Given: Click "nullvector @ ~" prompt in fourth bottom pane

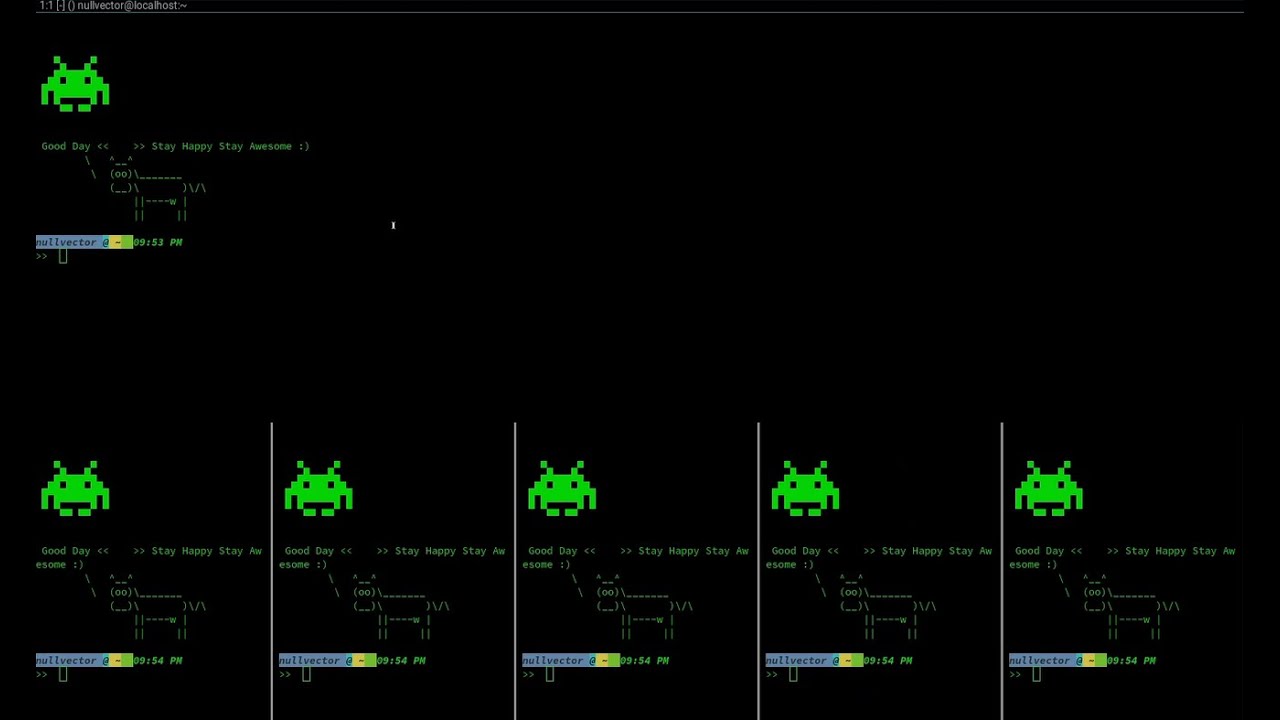Looking at the screenshot, I should tap(814, 660).
